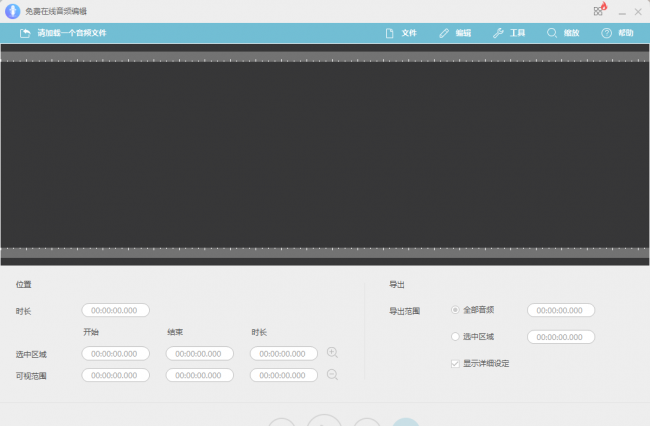Viewport: 650px width, 426px height.
Task: Click the file document icon
Action: [389, 33]
